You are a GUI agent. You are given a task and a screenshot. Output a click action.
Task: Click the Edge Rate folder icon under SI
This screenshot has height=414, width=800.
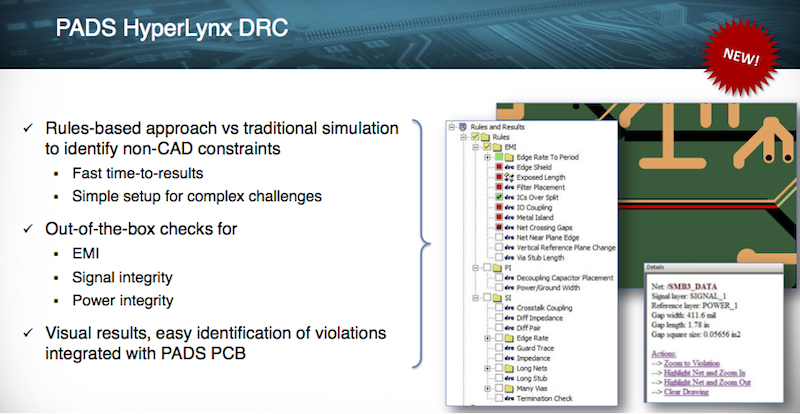click(508, 338)
